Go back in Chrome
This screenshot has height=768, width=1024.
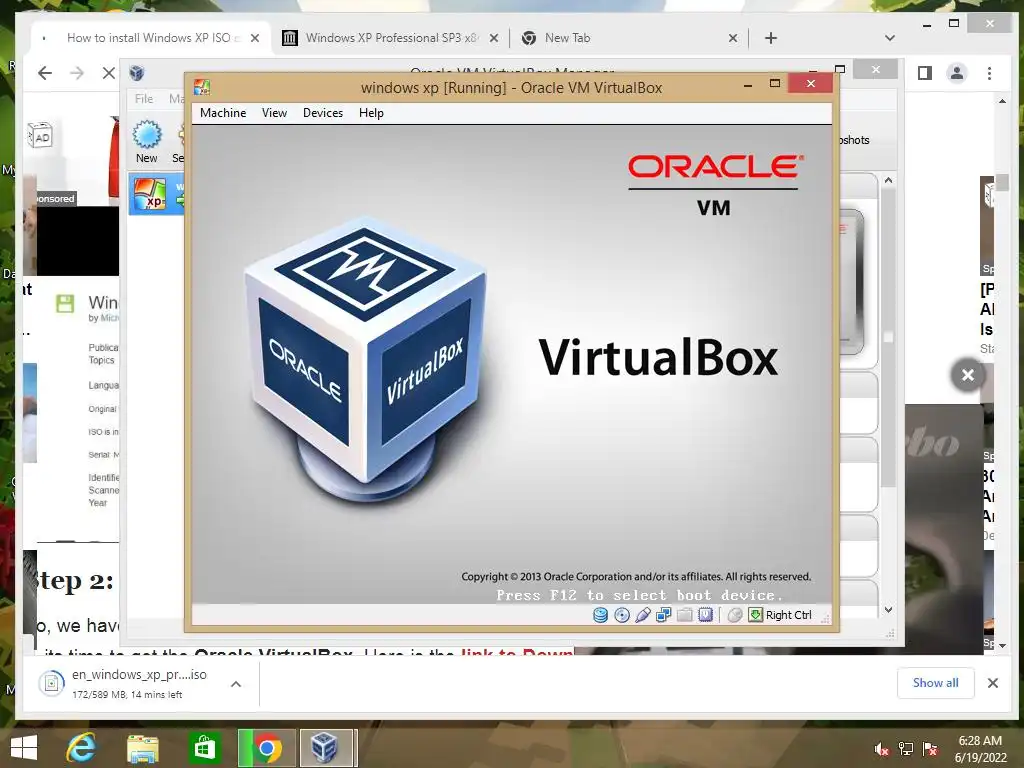coord(44,73)
